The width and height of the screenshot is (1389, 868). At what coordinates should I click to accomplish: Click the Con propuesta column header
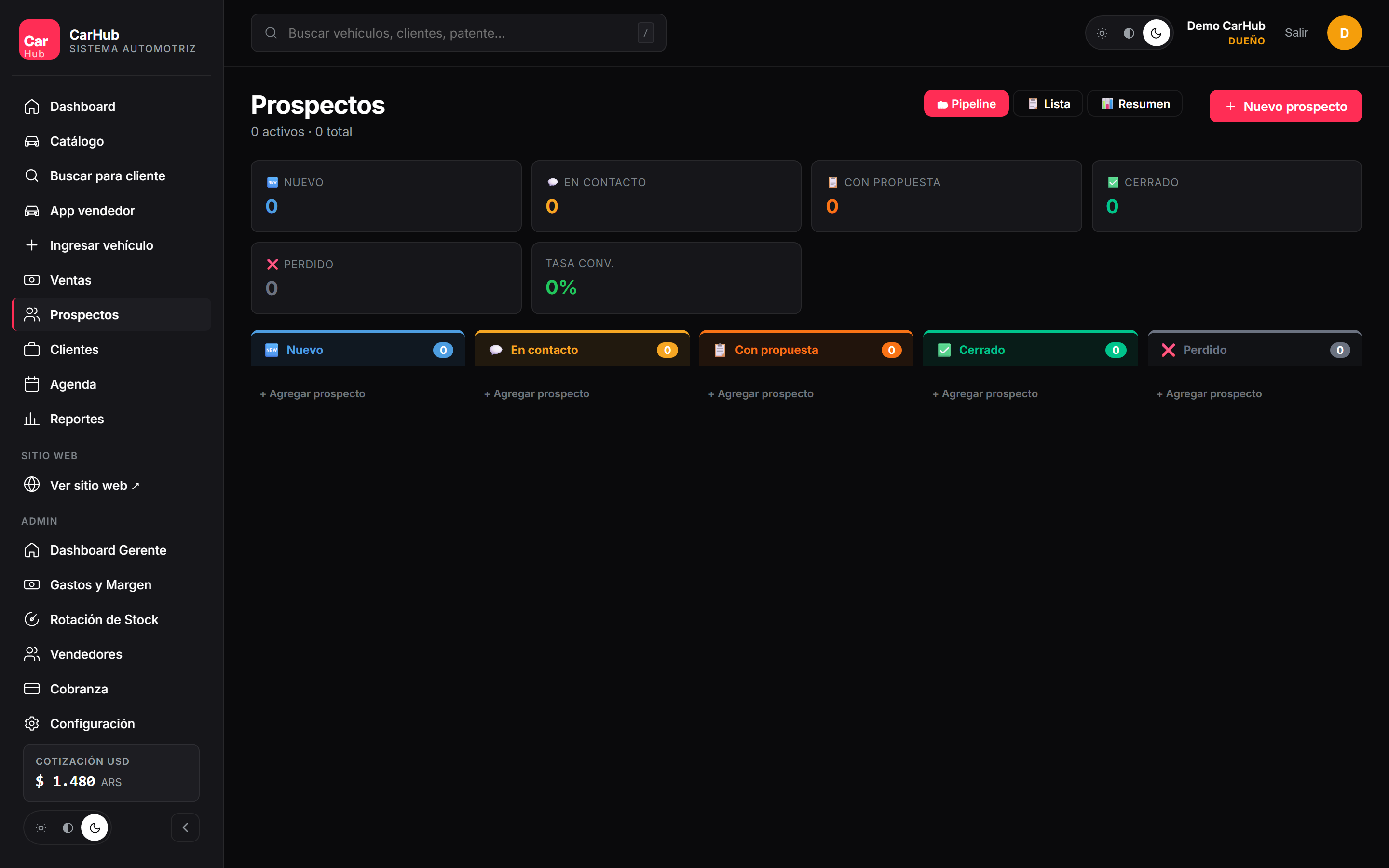click(806, 349)
